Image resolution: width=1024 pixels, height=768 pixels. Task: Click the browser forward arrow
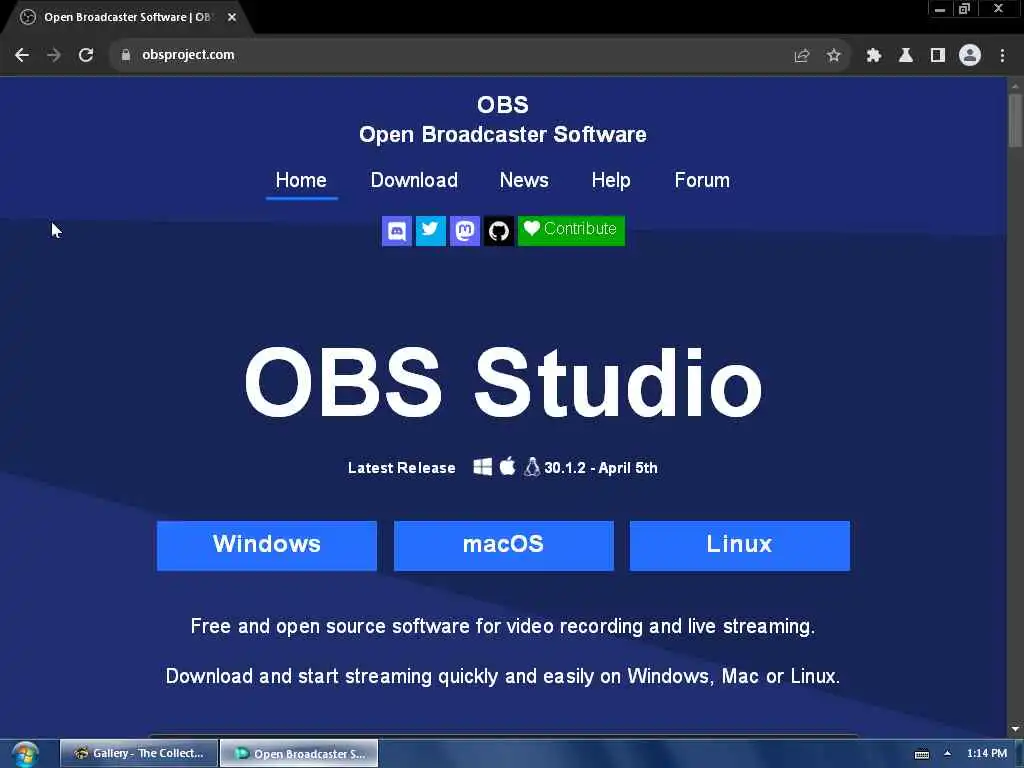[x=54, y=55]
